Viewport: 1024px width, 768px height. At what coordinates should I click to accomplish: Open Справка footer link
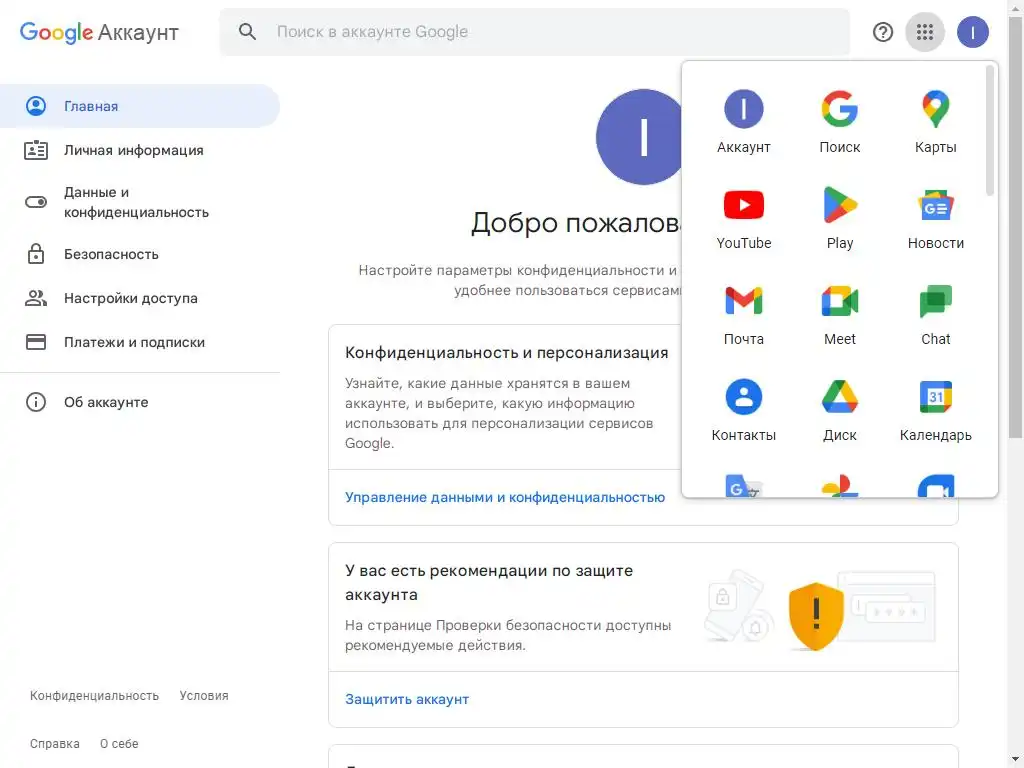click(x=55, y=743)
